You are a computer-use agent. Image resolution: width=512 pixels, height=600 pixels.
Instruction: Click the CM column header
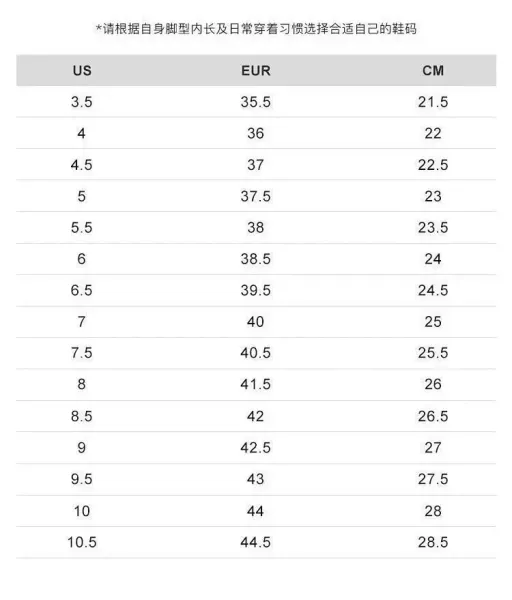coord(433,71)
